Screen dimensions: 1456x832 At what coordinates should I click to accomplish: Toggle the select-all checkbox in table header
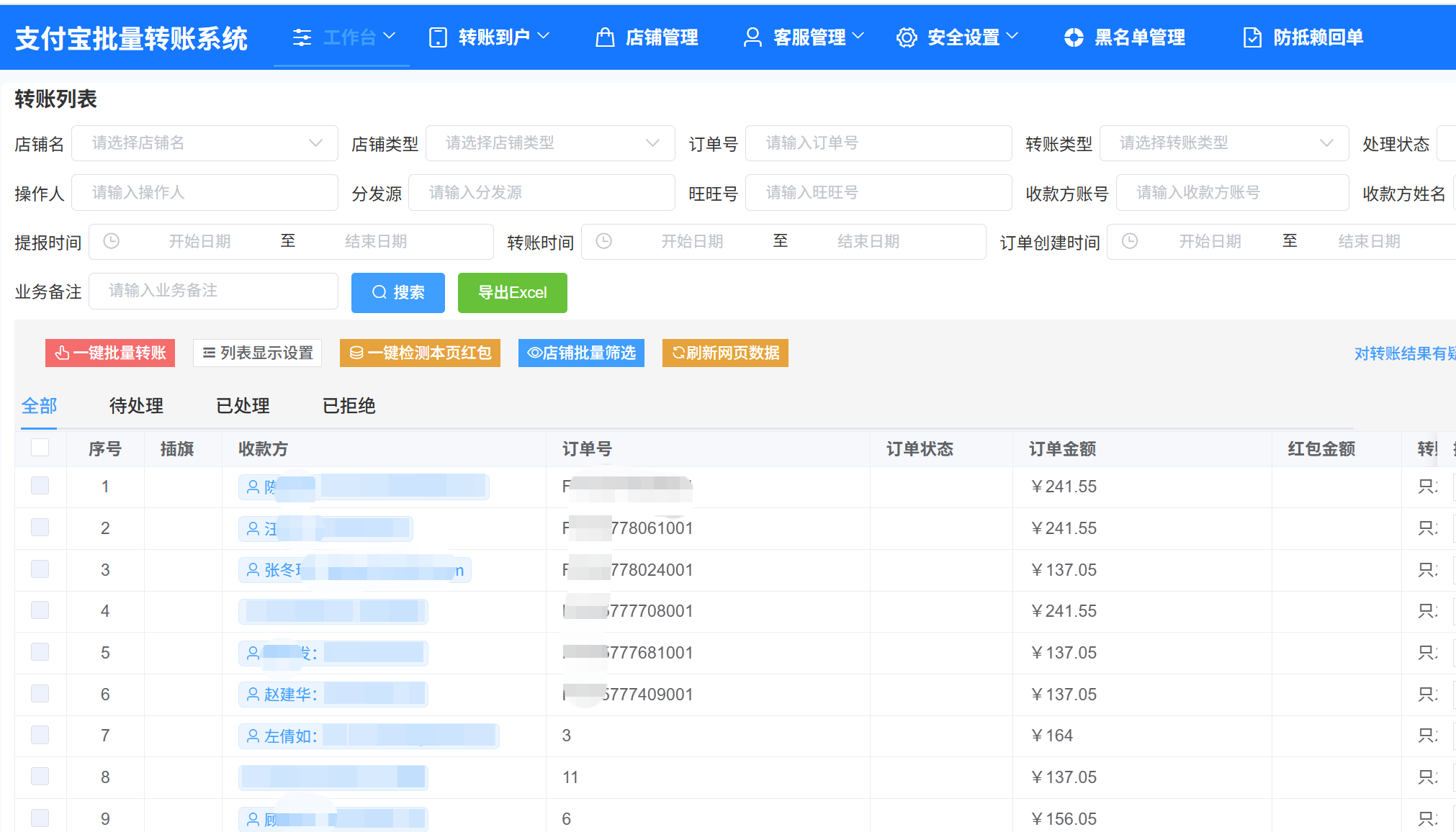tap(40, 448)
